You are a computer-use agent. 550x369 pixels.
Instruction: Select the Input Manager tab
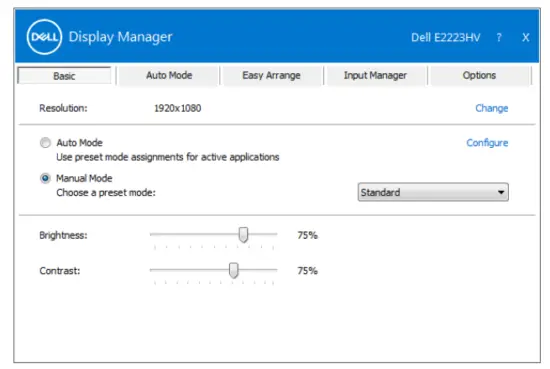[375, 75]
